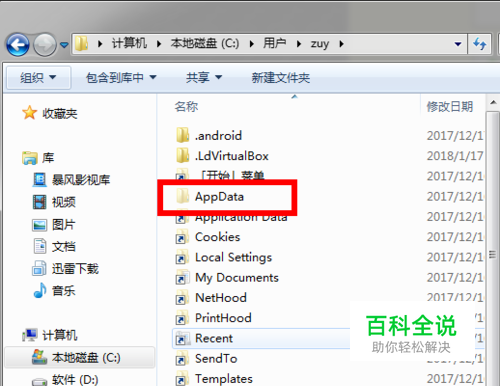Click the 库 libraries icon

pyautogui.click(x=30, y=158)
